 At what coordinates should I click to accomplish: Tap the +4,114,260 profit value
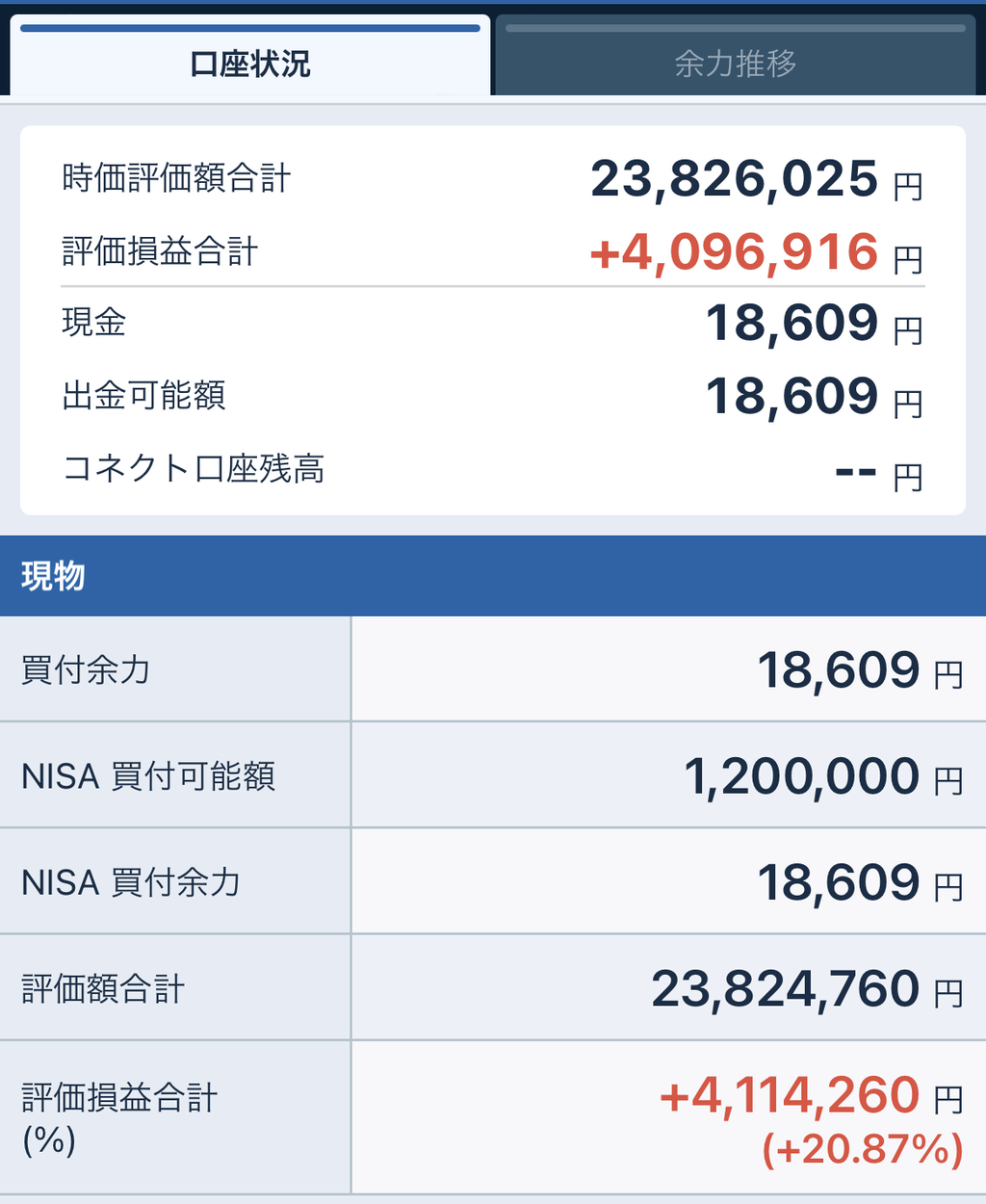click(790, 1095)
